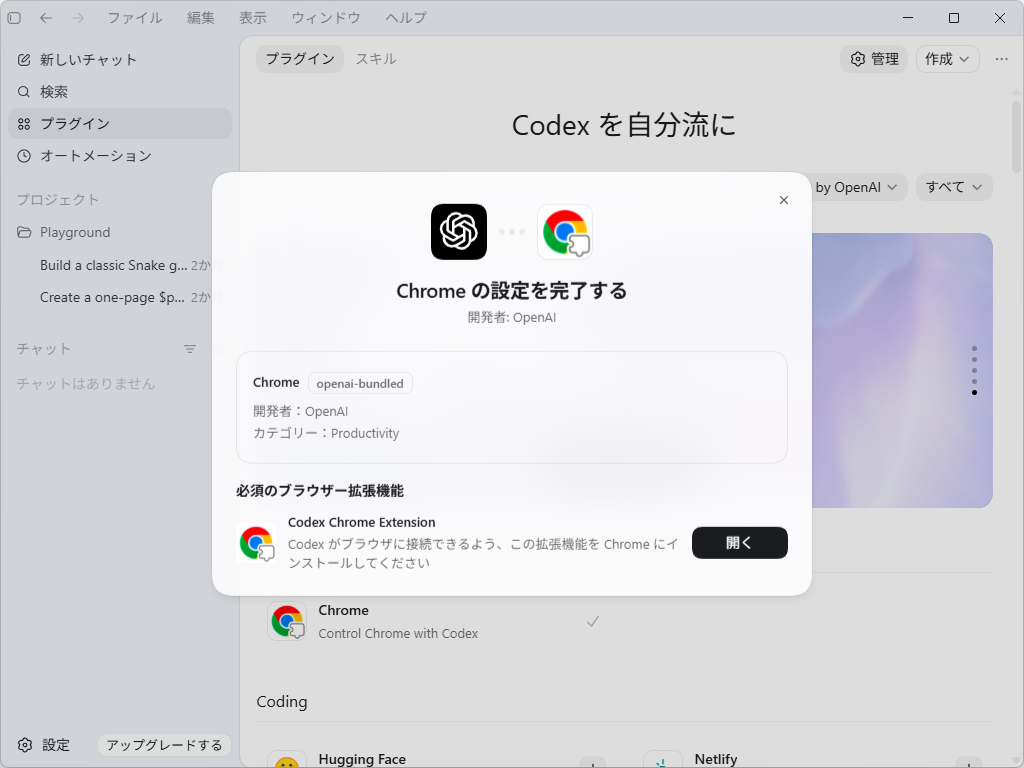Image resolution: width=1024 pixels, height=768 pixels.
Task: Maximize the Codex window
Action: [x=954, y=18]
